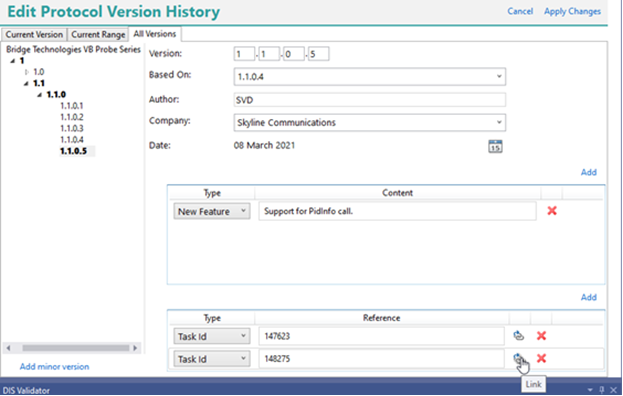
Task: Close the DIS Validator panel
Action: tap(613, 390)
